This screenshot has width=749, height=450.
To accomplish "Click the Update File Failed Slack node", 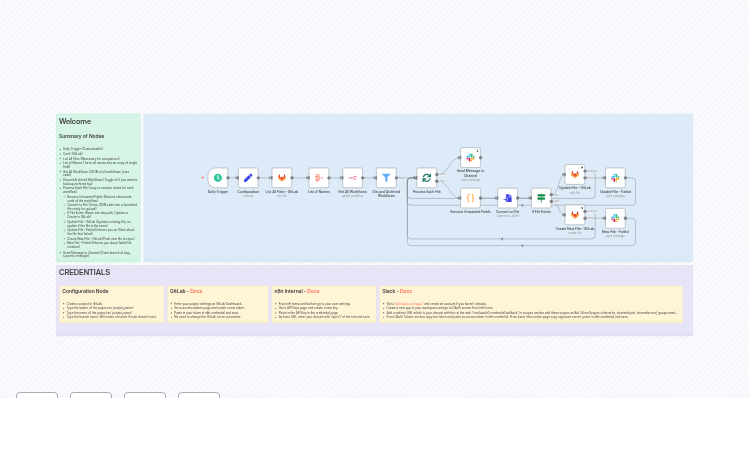I will click(615, 178).
